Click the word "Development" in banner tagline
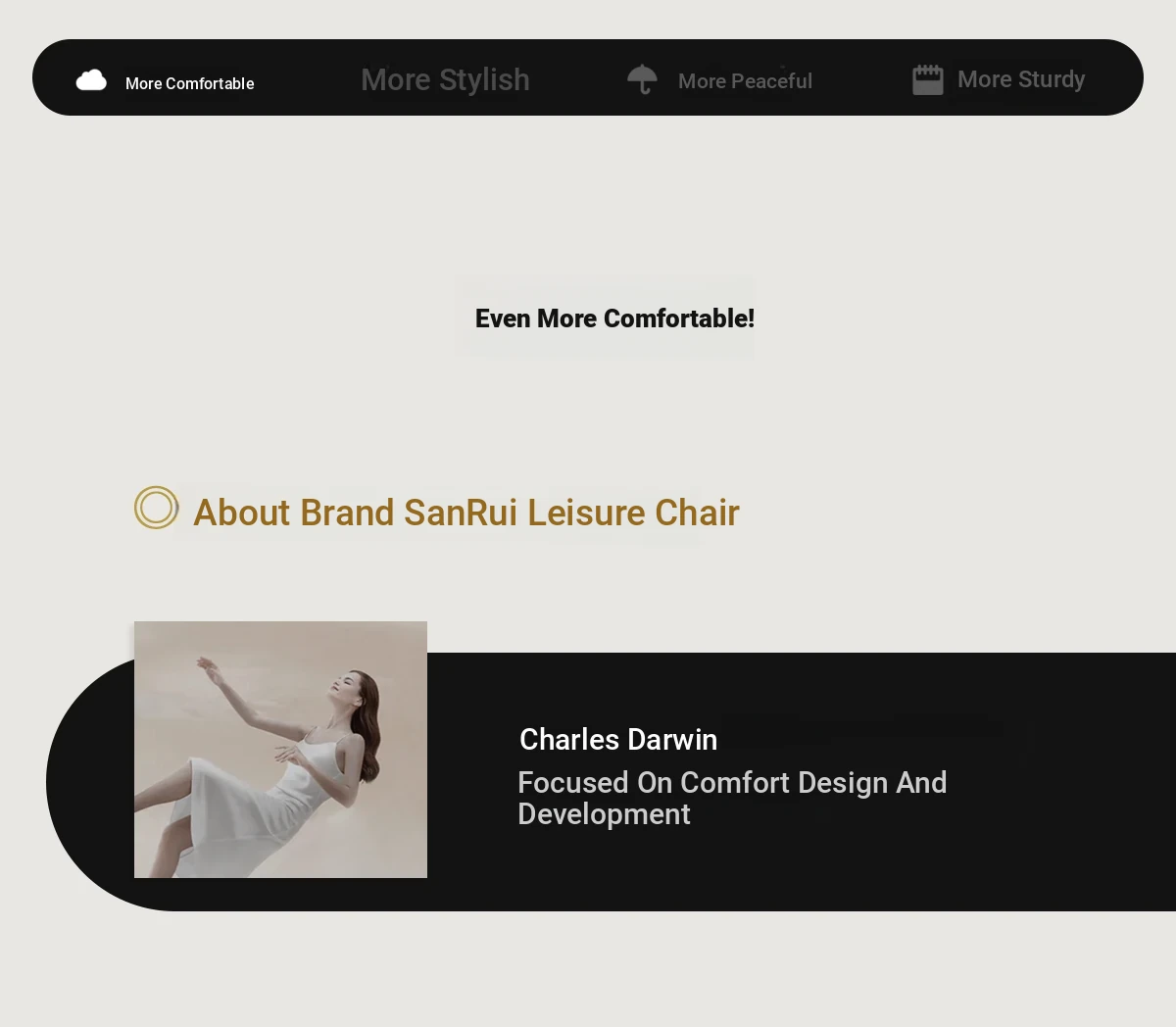 coord(604,814)
